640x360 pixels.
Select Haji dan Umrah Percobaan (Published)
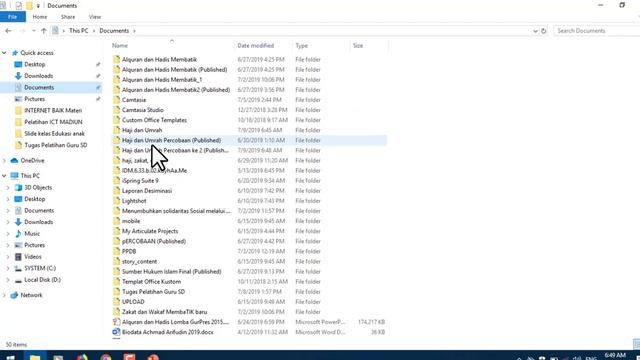(171, 140)
